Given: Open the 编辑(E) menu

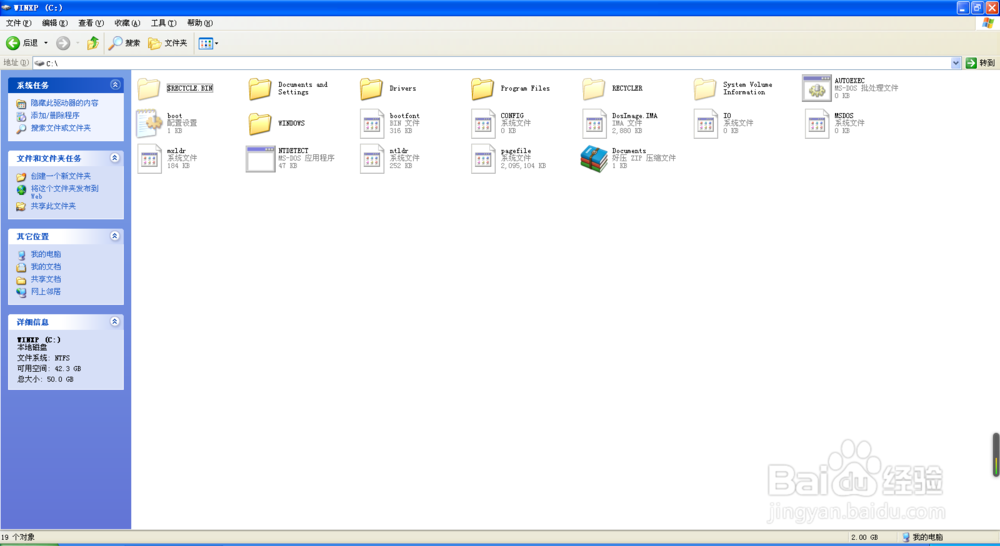Looking at the screenshot, I should pos(55,23).
